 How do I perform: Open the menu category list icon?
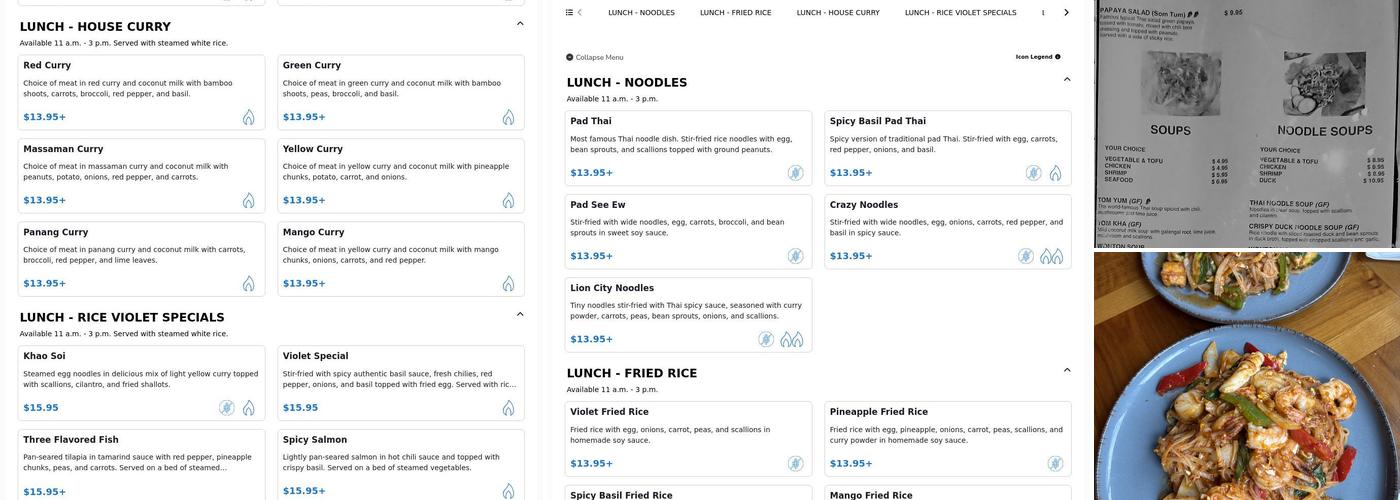[570, 13]
